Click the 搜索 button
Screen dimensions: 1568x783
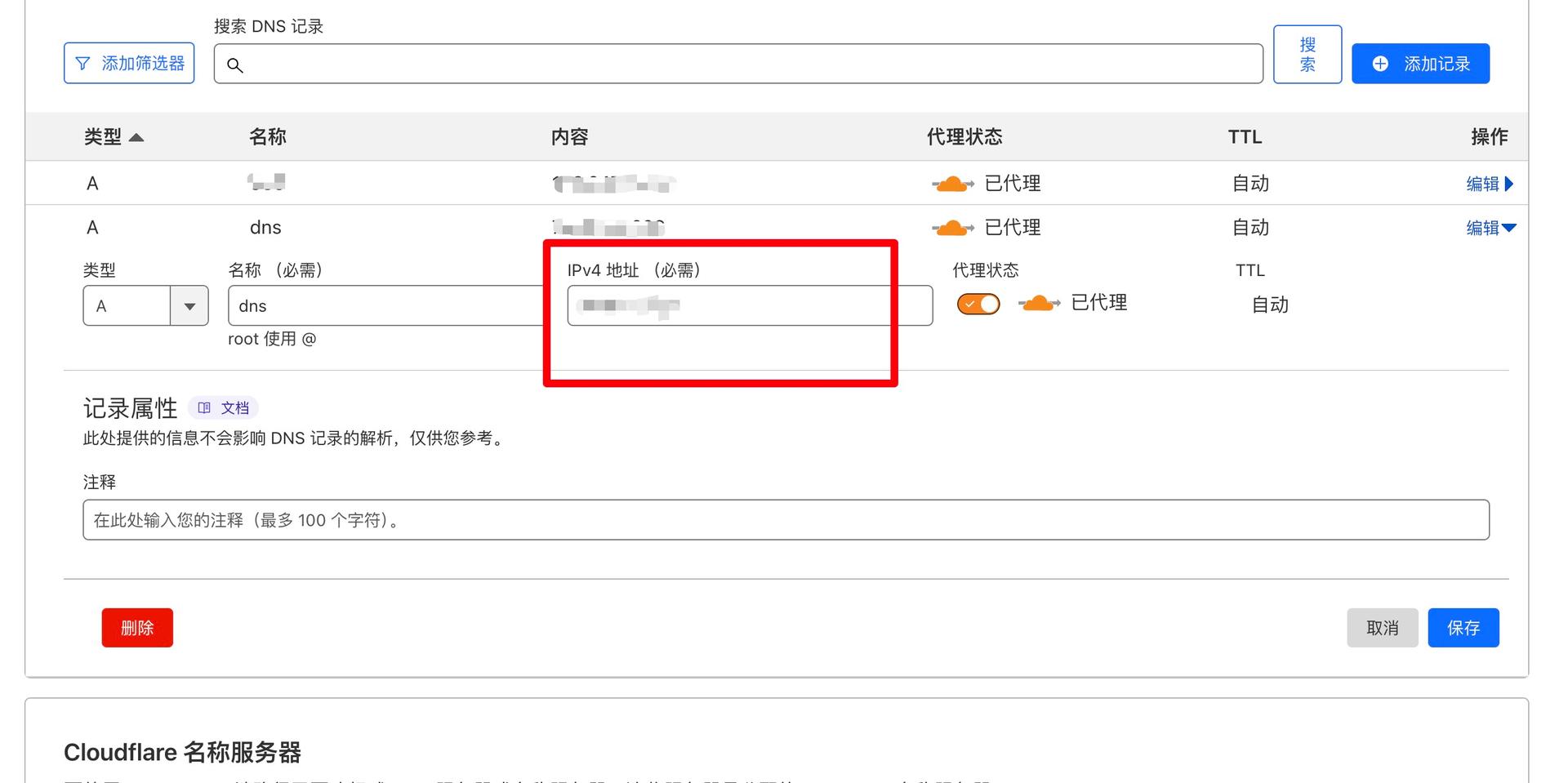1307,54
